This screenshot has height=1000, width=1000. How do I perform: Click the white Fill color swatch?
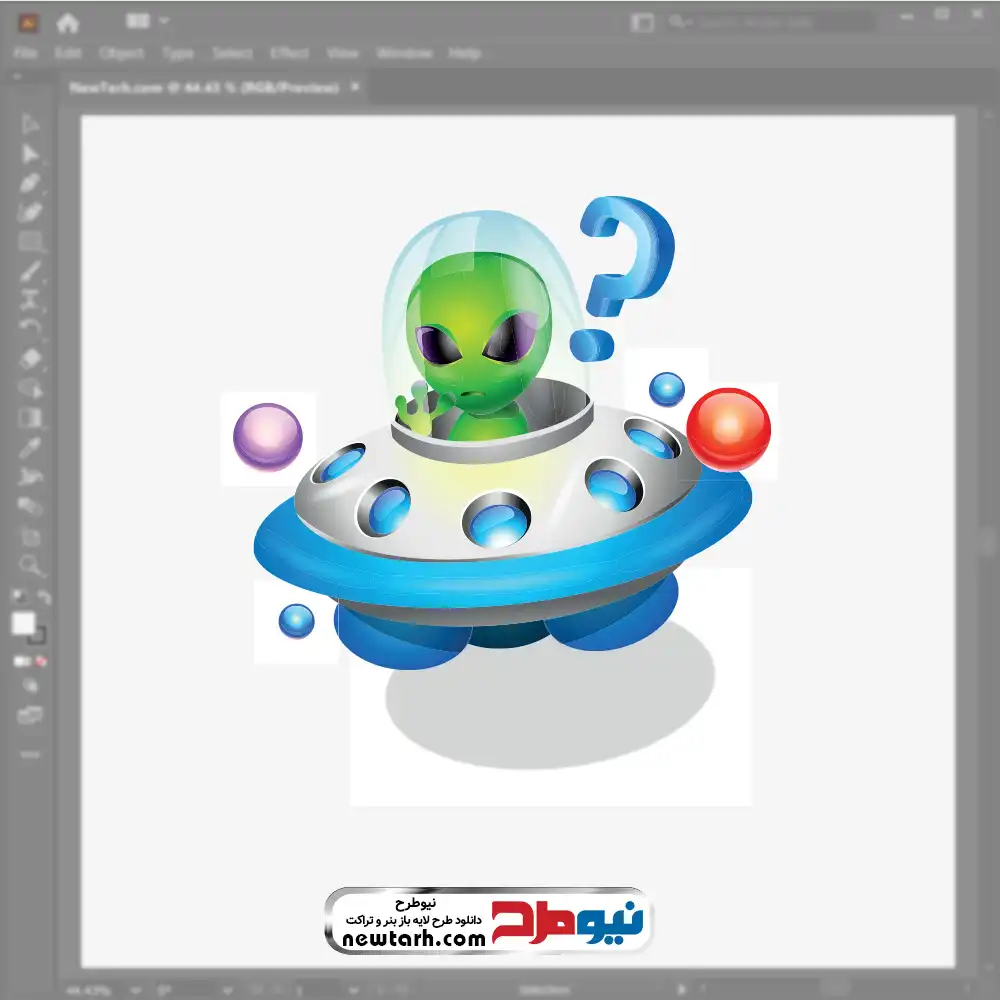tap(24, 623)
